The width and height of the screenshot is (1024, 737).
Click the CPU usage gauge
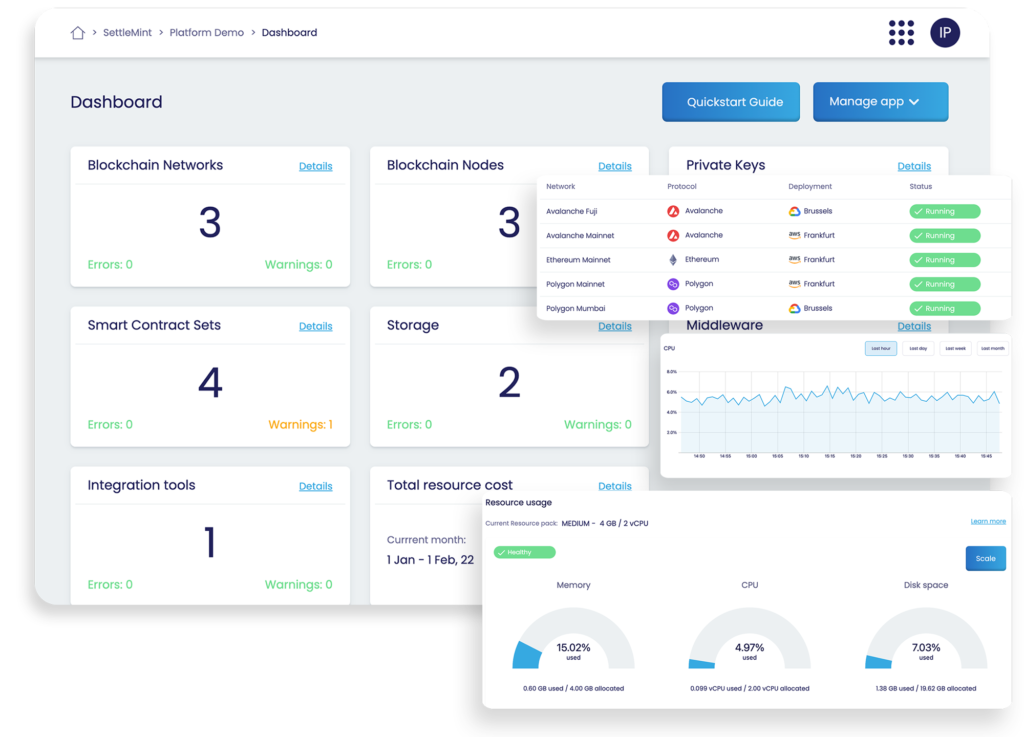(750, 638)
